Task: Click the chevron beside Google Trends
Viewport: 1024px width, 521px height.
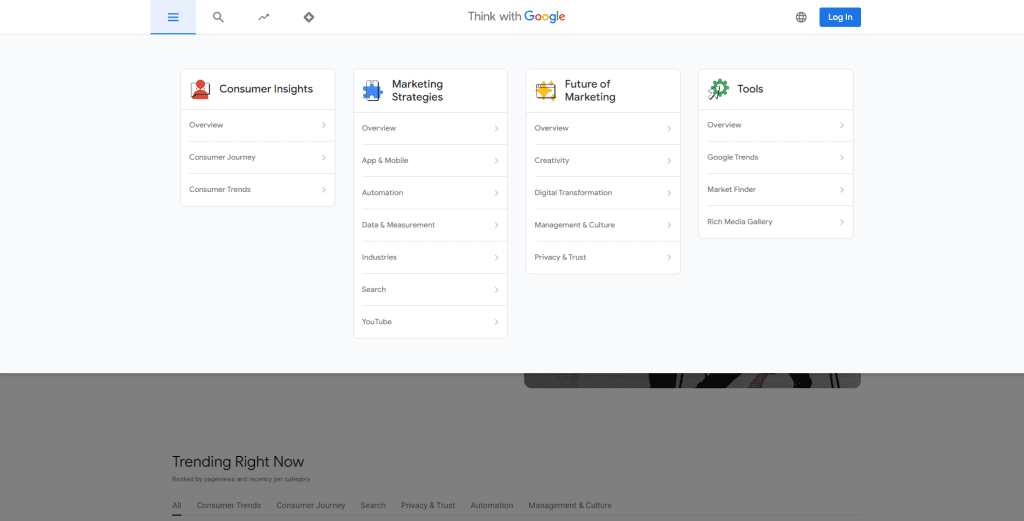Action: 842,157
